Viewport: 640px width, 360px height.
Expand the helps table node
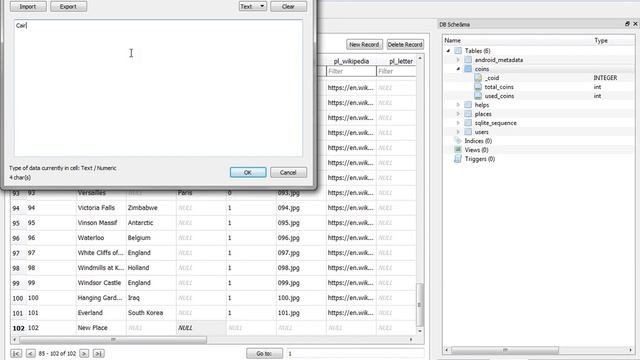click(458, 104)
